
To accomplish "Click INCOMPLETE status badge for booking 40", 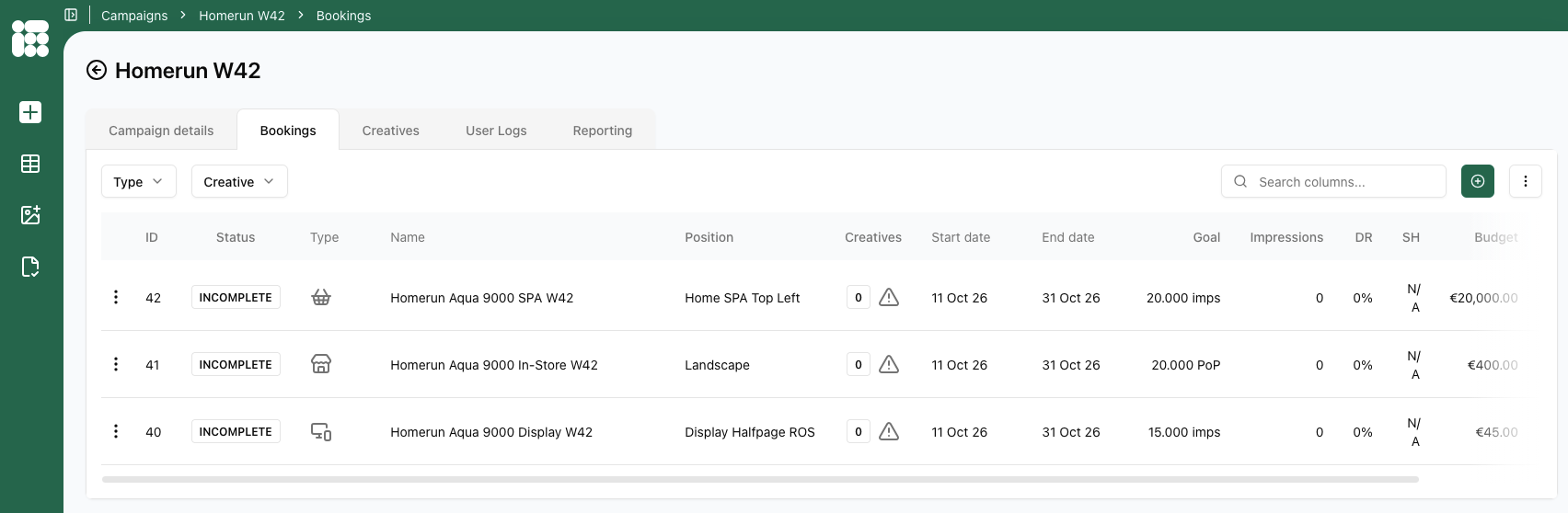I will coord(236,431).
